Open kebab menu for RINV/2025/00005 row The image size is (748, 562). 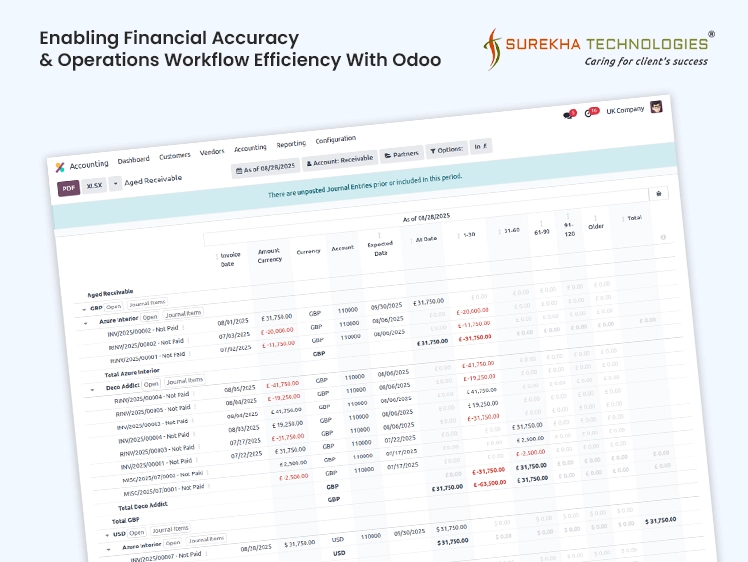[196, 407]
